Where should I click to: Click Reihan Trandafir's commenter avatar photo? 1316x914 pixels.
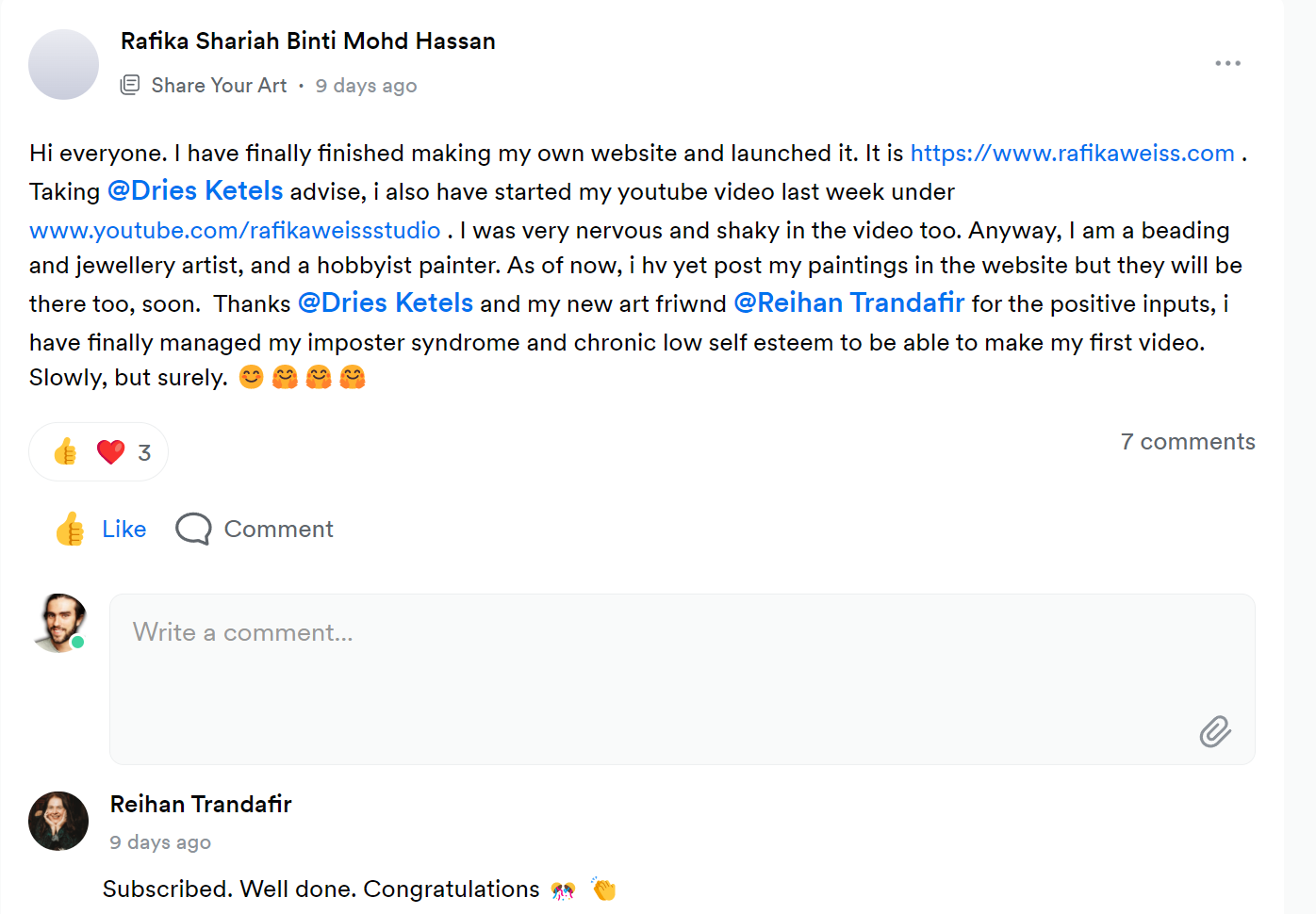point(58,821)
